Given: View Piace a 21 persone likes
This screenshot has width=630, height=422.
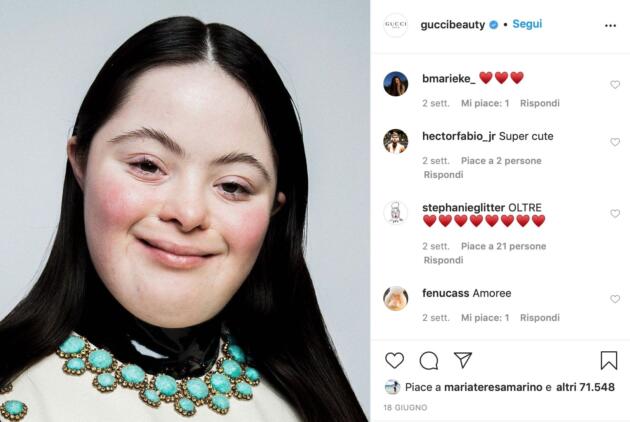Looking at the screenshot, I should click(503, 246).
